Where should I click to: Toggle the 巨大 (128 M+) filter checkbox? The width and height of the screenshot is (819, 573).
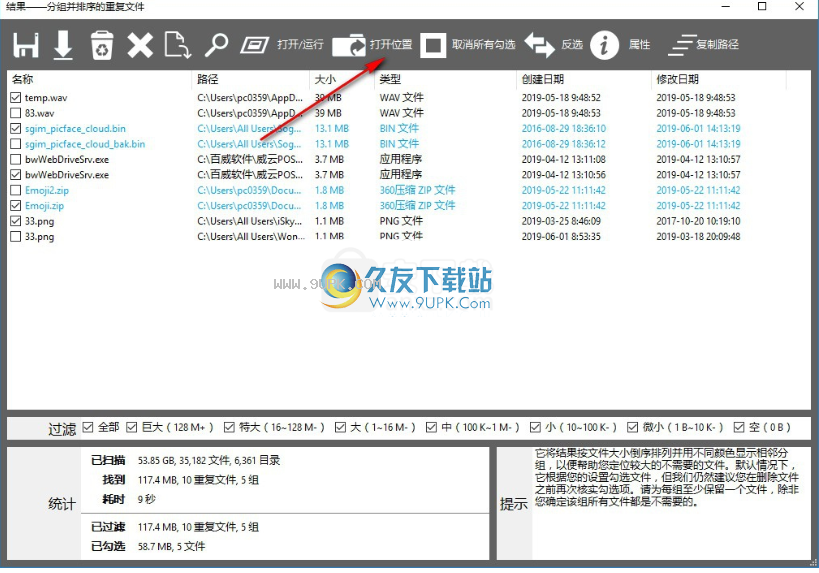[x=132, y=427]
